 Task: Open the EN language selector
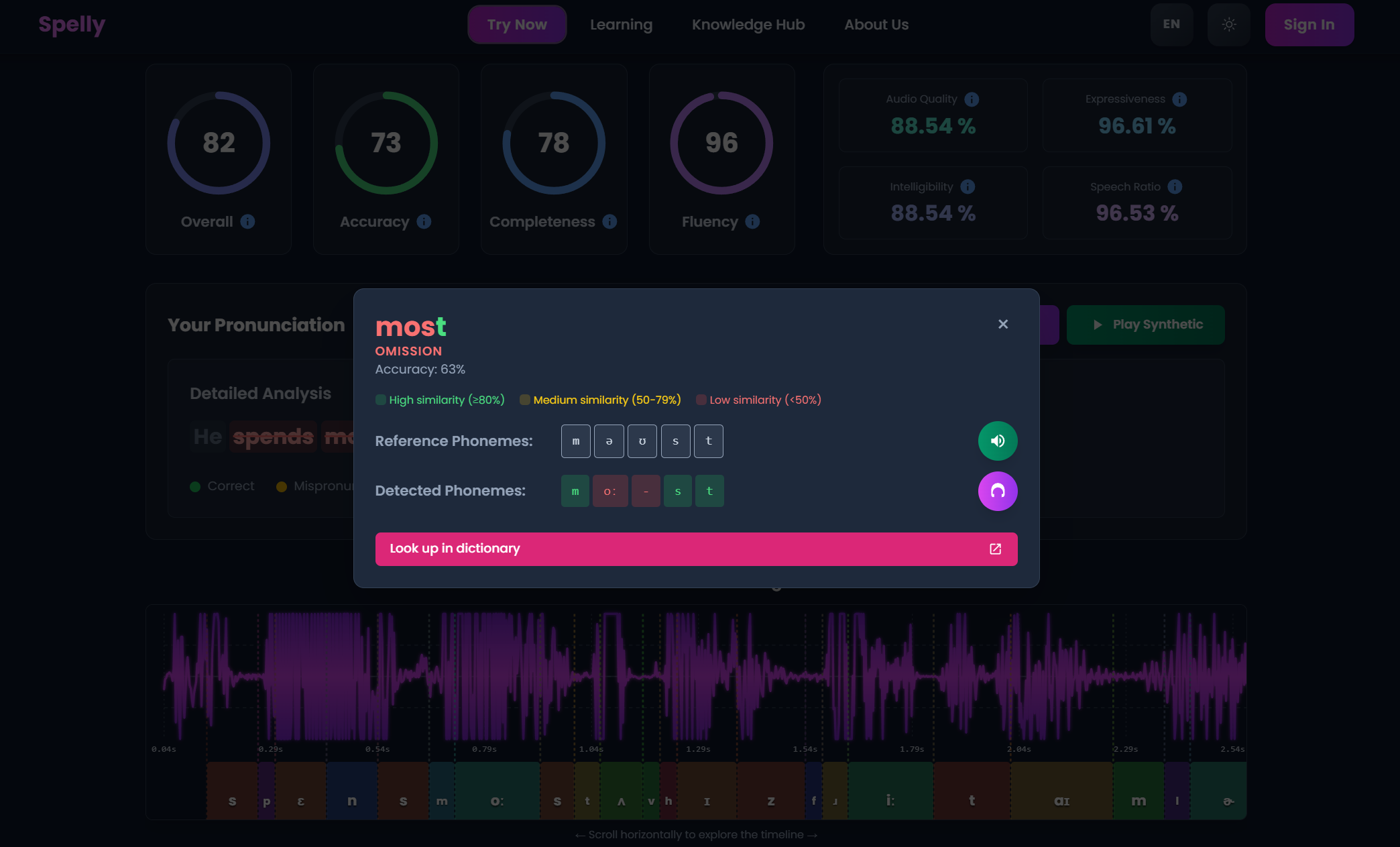pos(1171,25)
